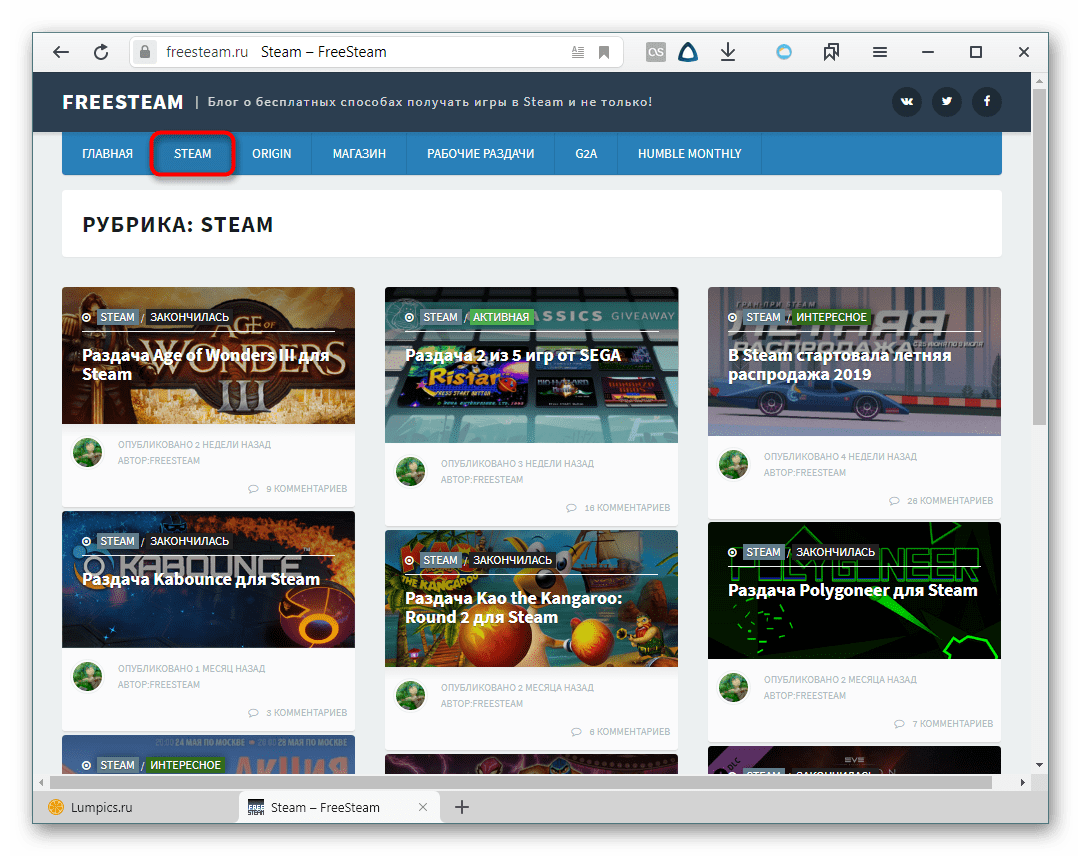This screenshot has width=1081, height=856.
Task: Reload the page with the refresh icon
Action: [101, 52]
